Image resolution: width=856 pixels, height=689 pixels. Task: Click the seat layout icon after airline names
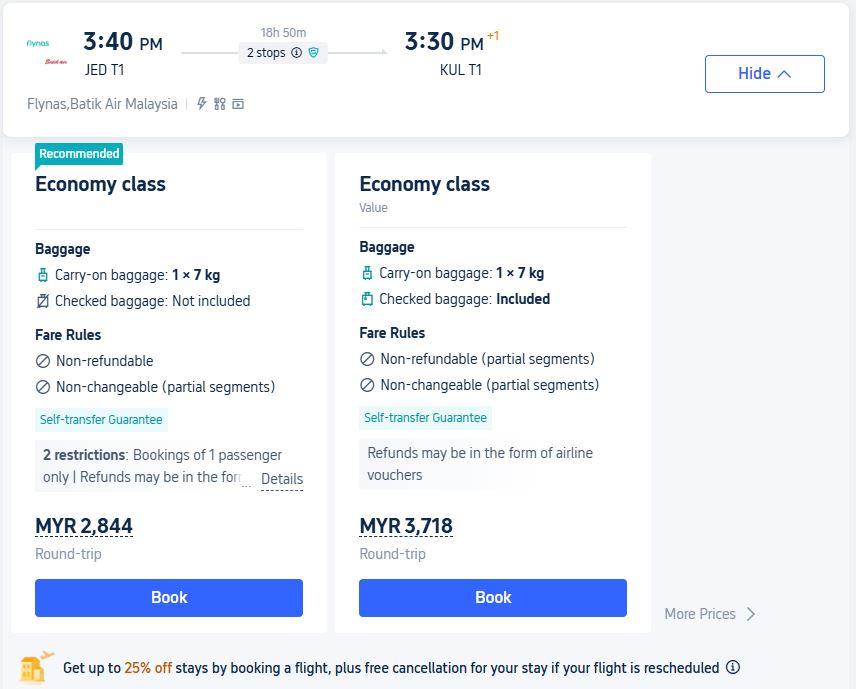tap(219, 104)
